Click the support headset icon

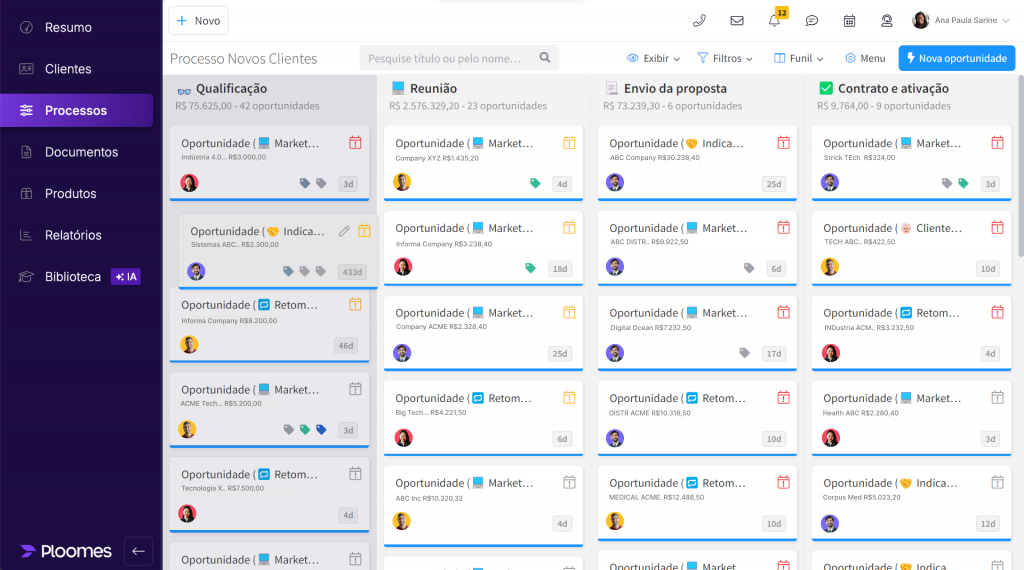tap(886, 20)
